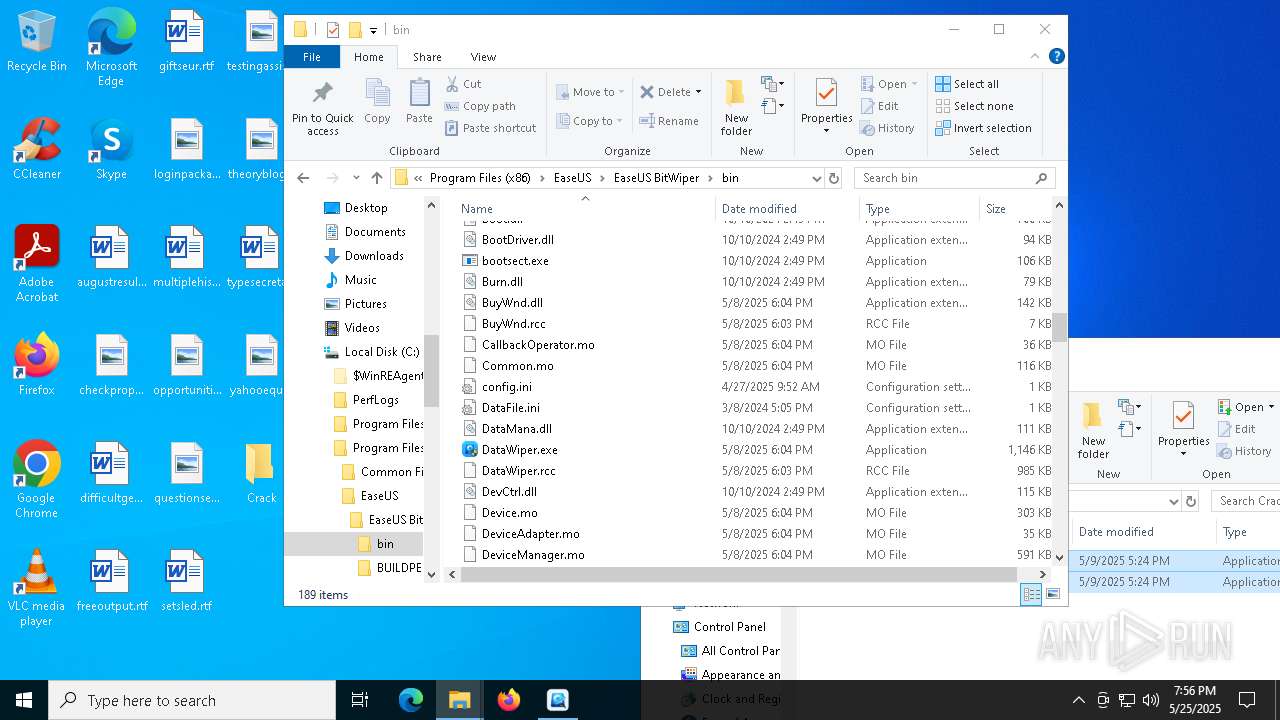1280x720 pixels.
Task: Show hidden system tray icons
Action: (1078, 700)
